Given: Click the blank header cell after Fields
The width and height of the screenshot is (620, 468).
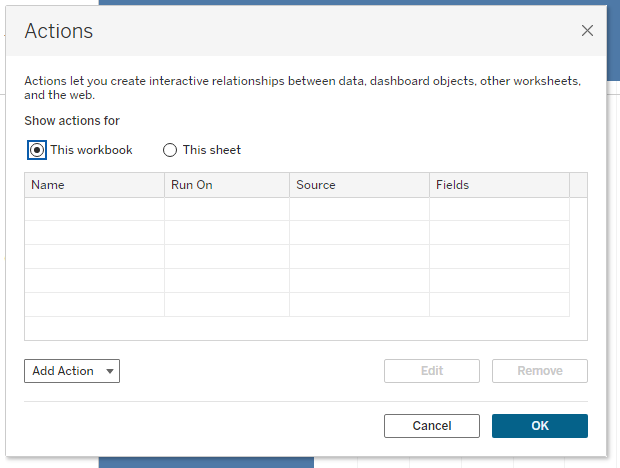Looking at the screenshot, I should click(578, 185).
